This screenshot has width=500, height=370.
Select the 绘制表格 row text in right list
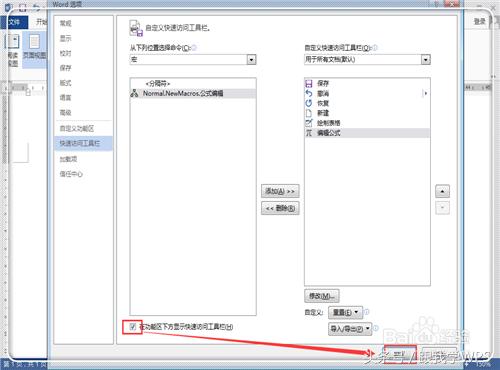[328, 123]
